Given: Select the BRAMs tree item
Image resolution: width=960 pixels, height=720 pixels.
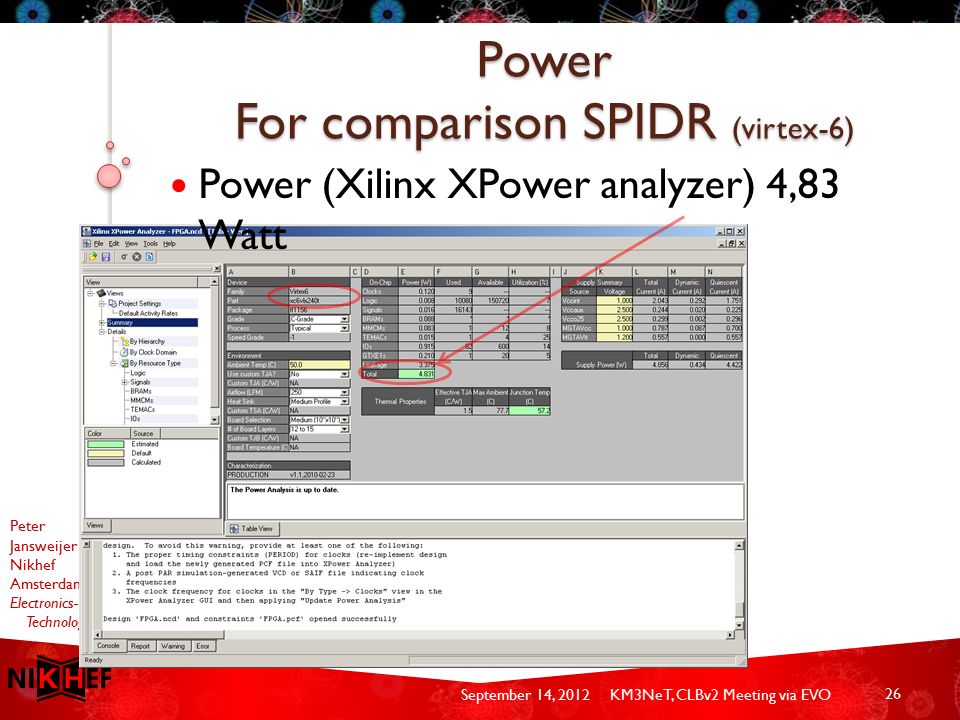Looking at the screenshot, I should (x=141, y=391).
